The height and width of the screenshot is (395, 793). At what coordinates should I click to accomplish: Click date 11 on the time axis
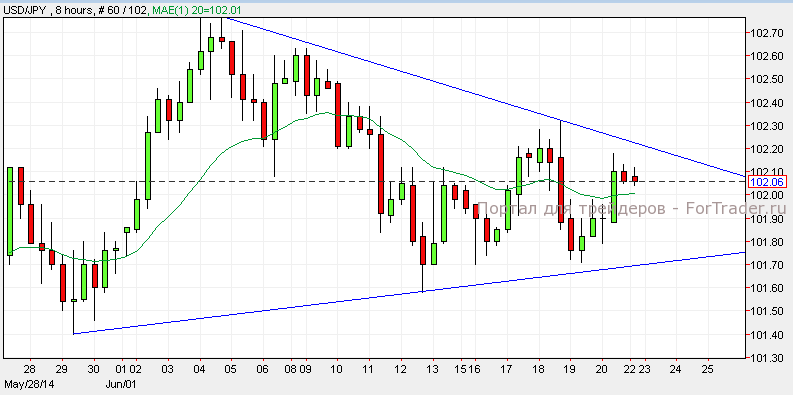pos(369,369)
